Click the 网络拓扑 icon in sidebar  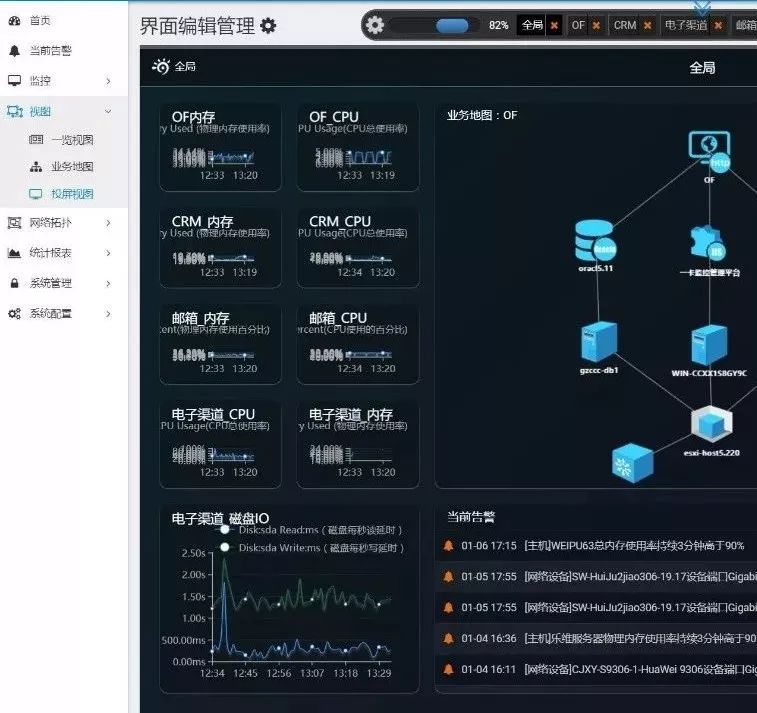tap(14, 223)
